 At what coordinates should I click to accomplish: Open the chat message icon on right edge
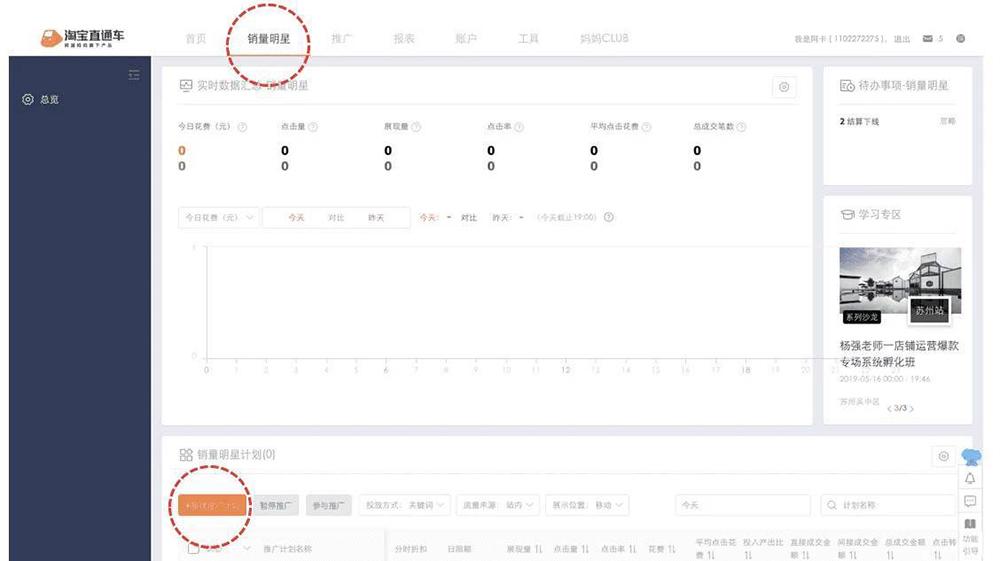point(970,501)
